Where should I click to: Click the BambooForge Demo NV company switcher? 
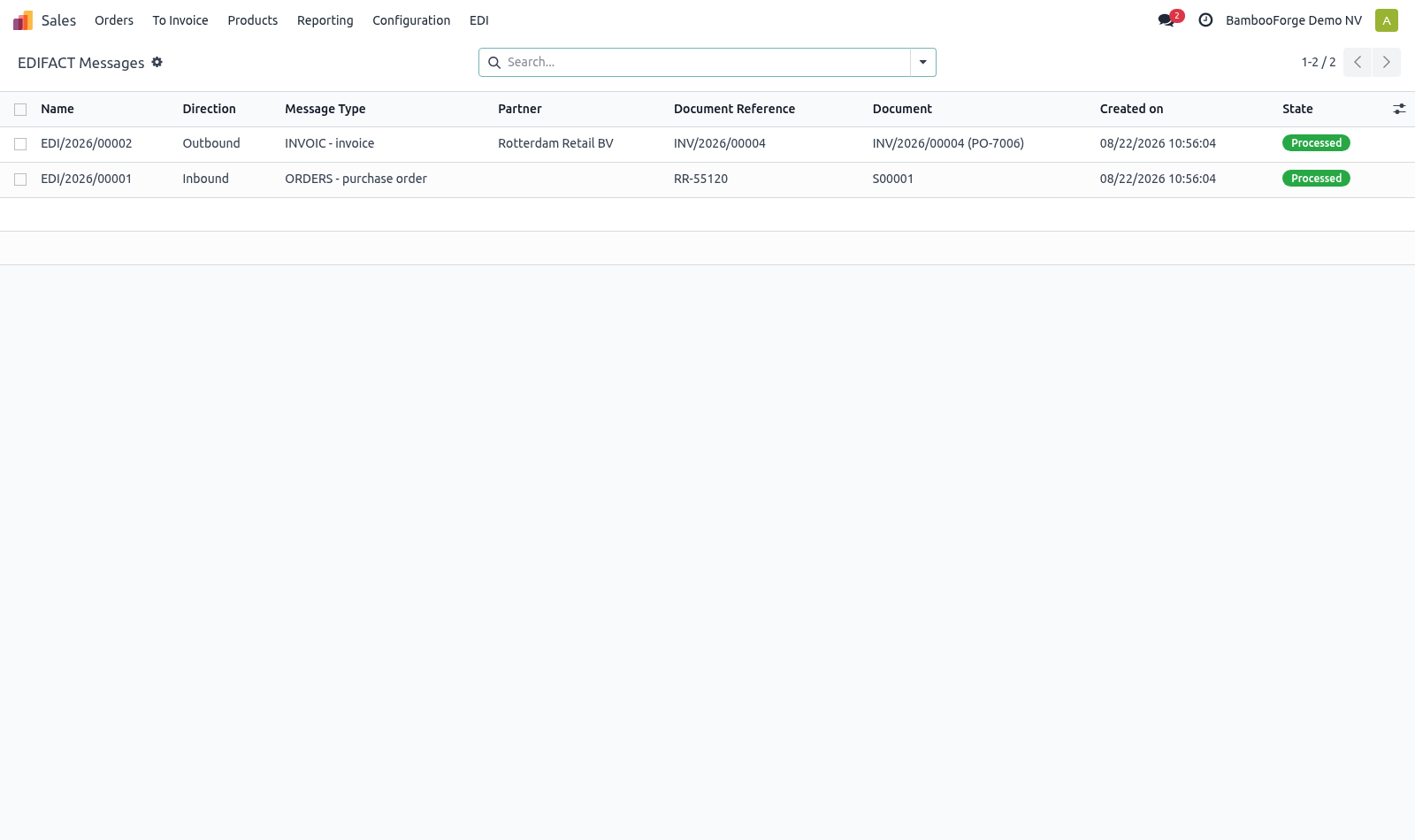click(x=1294, y=20)
